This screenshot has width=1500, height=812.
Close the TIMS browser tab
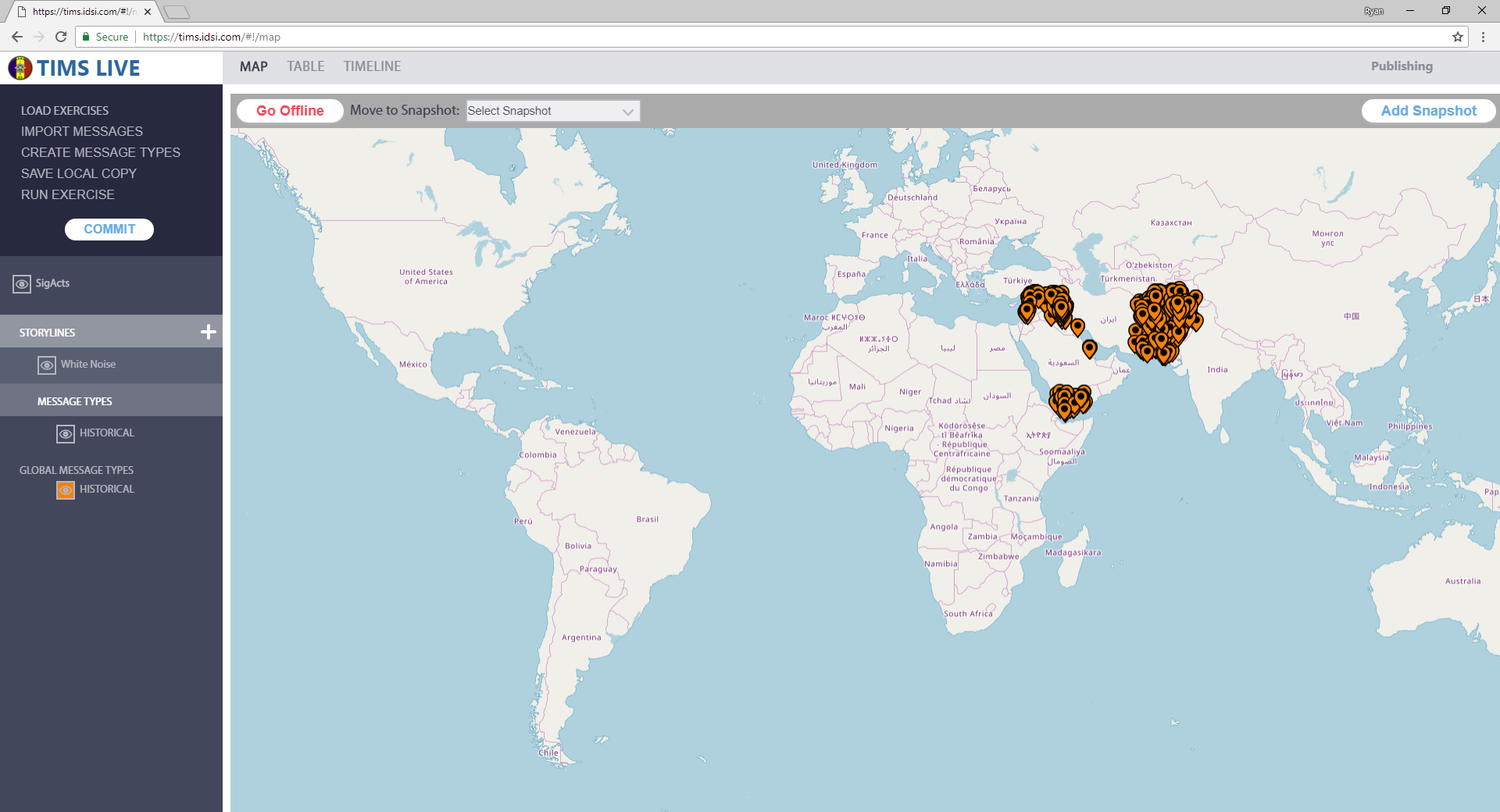(148, 12)
